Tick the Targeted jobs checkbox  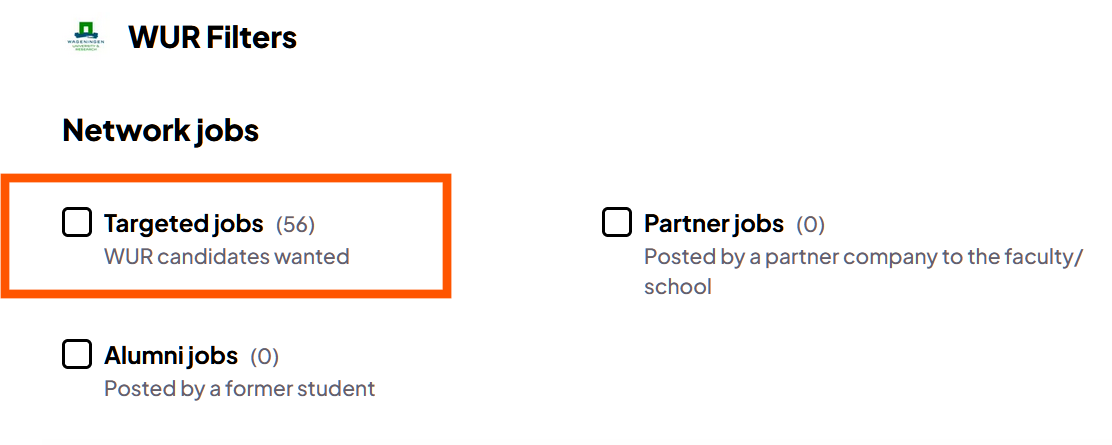77,222
